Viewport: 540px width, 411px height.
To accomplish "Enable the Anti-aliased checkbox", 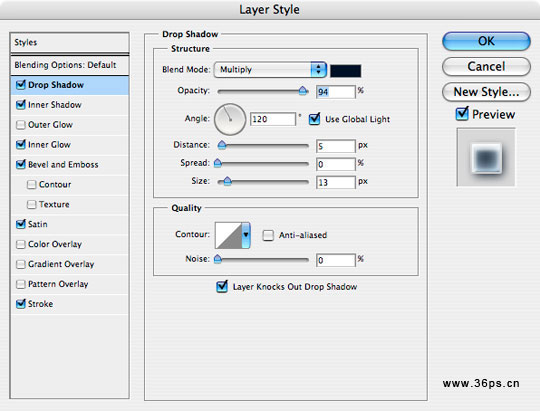I will (268, 235).
